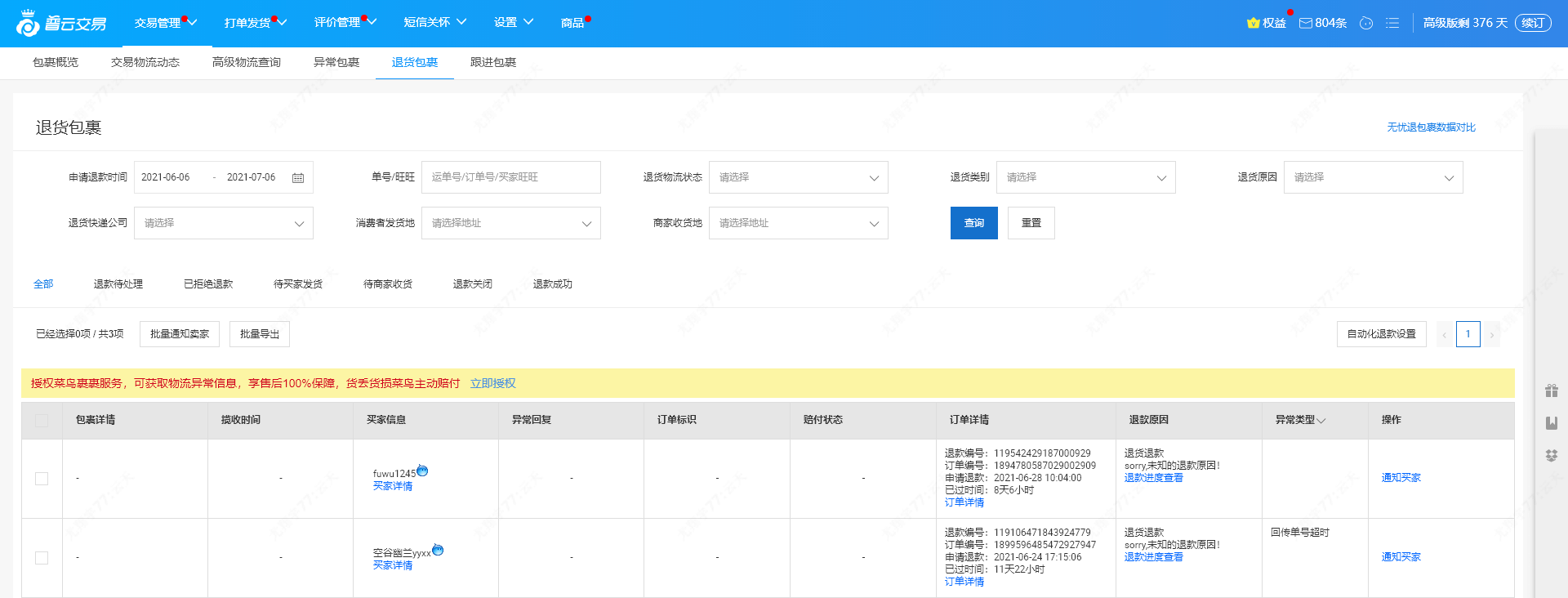
Task: View 退款进度查看 for refund 119542429187000929
Action: click(1154, 478)
